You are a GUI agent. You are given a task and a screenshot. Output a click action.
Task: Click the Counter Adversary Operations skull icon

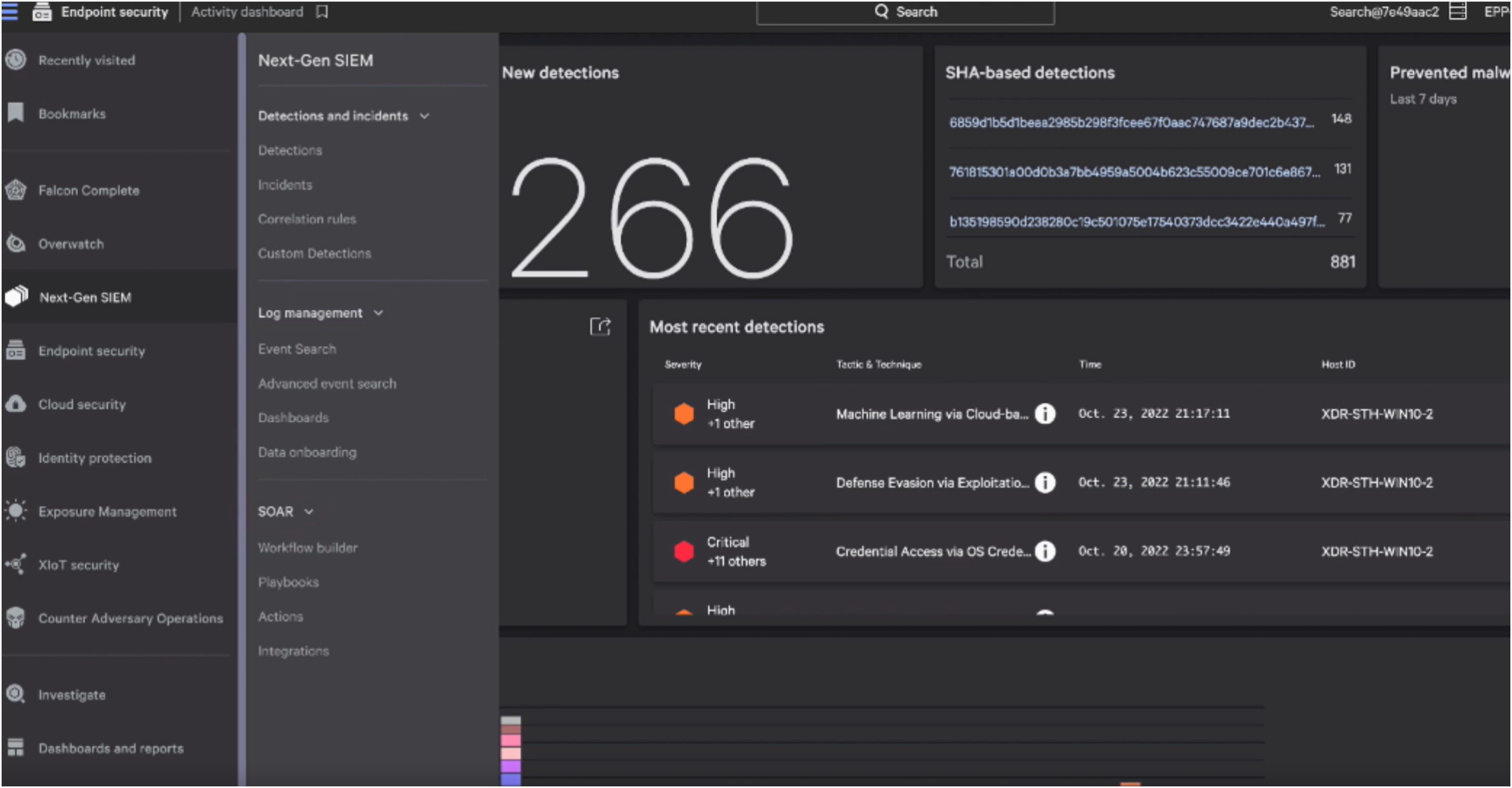16,617
